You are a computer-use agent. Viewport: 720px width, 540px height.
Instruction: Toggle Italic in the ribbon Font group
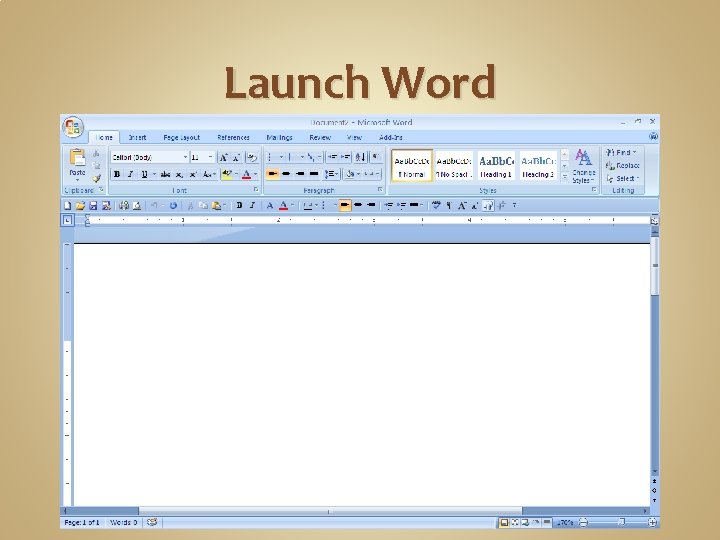(x=130, y=174)
